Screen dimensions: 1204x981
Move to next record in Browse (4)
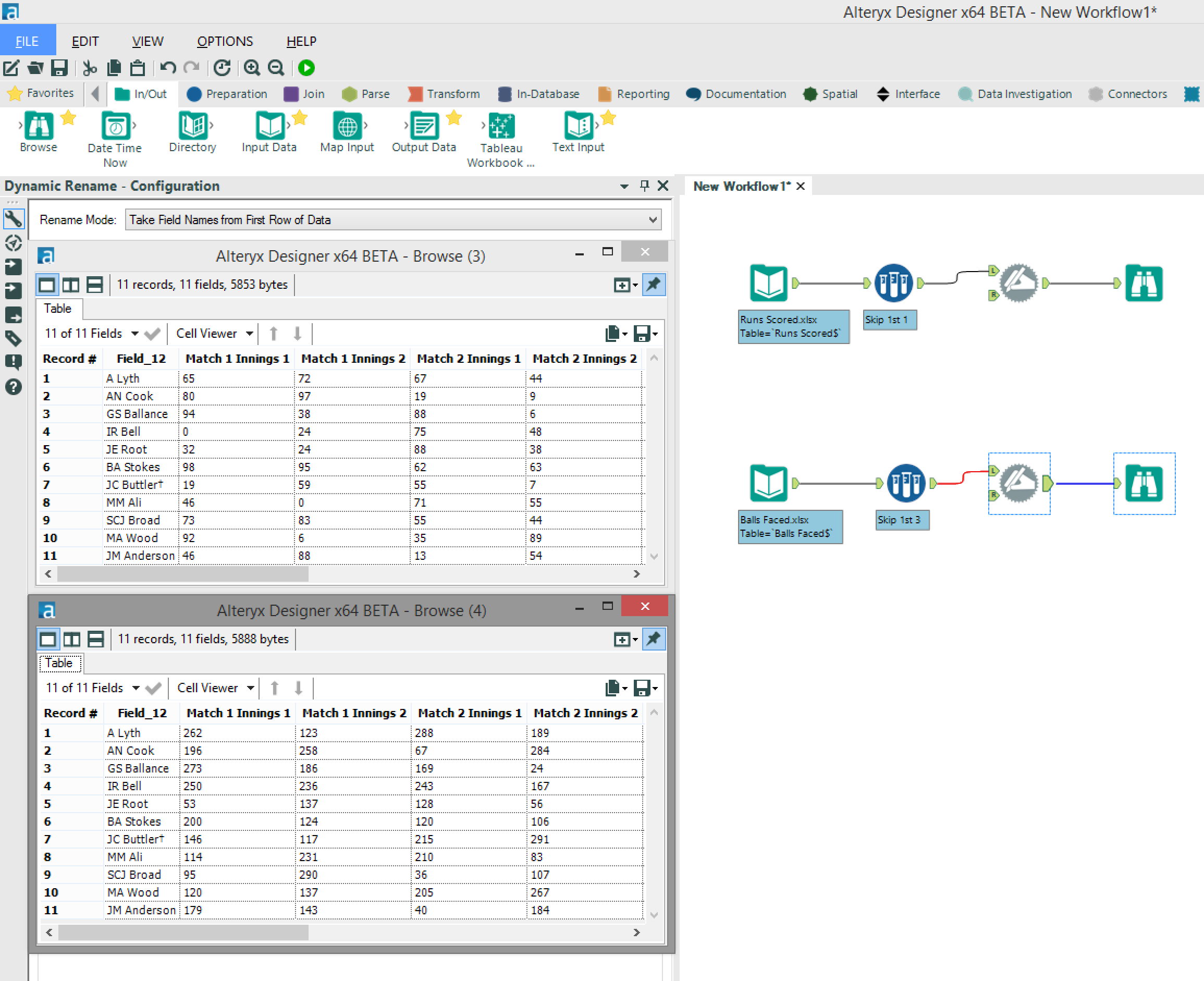[298, 688]
